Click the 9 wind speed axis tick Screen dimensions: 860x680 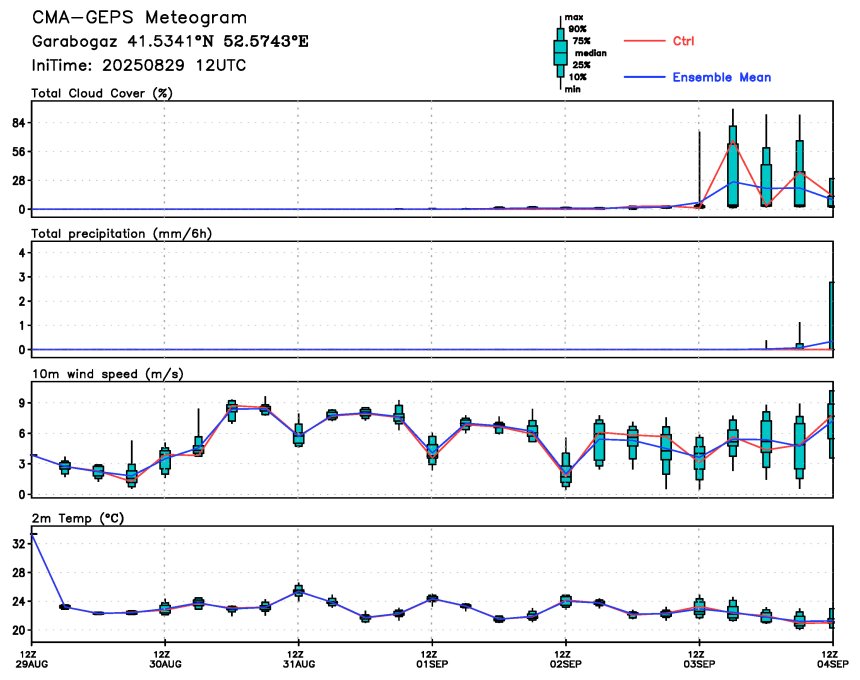pos(22,403)
